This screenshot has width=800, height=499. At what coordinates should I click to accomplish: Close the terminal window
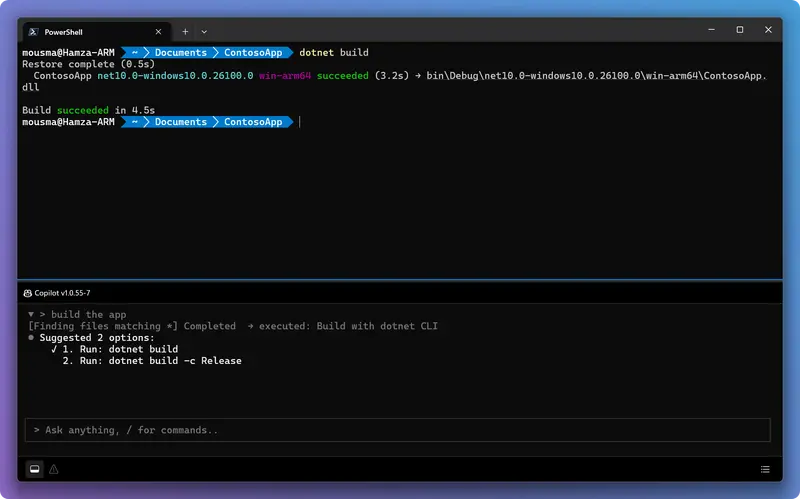tap(768, 30)
